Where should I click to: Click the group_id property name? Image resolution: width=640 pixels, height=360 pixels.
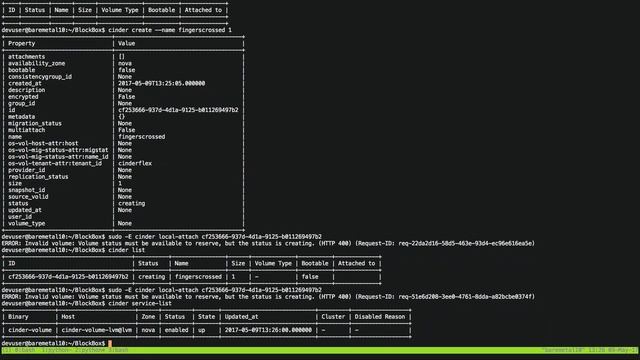[22, 104]
